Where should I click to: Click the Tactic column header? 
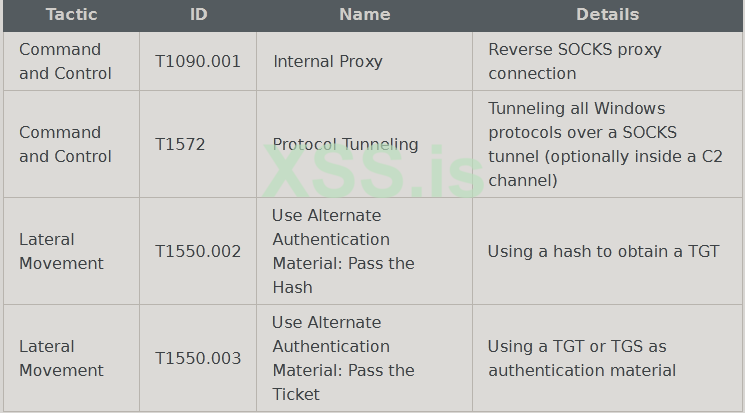[71, 15]
